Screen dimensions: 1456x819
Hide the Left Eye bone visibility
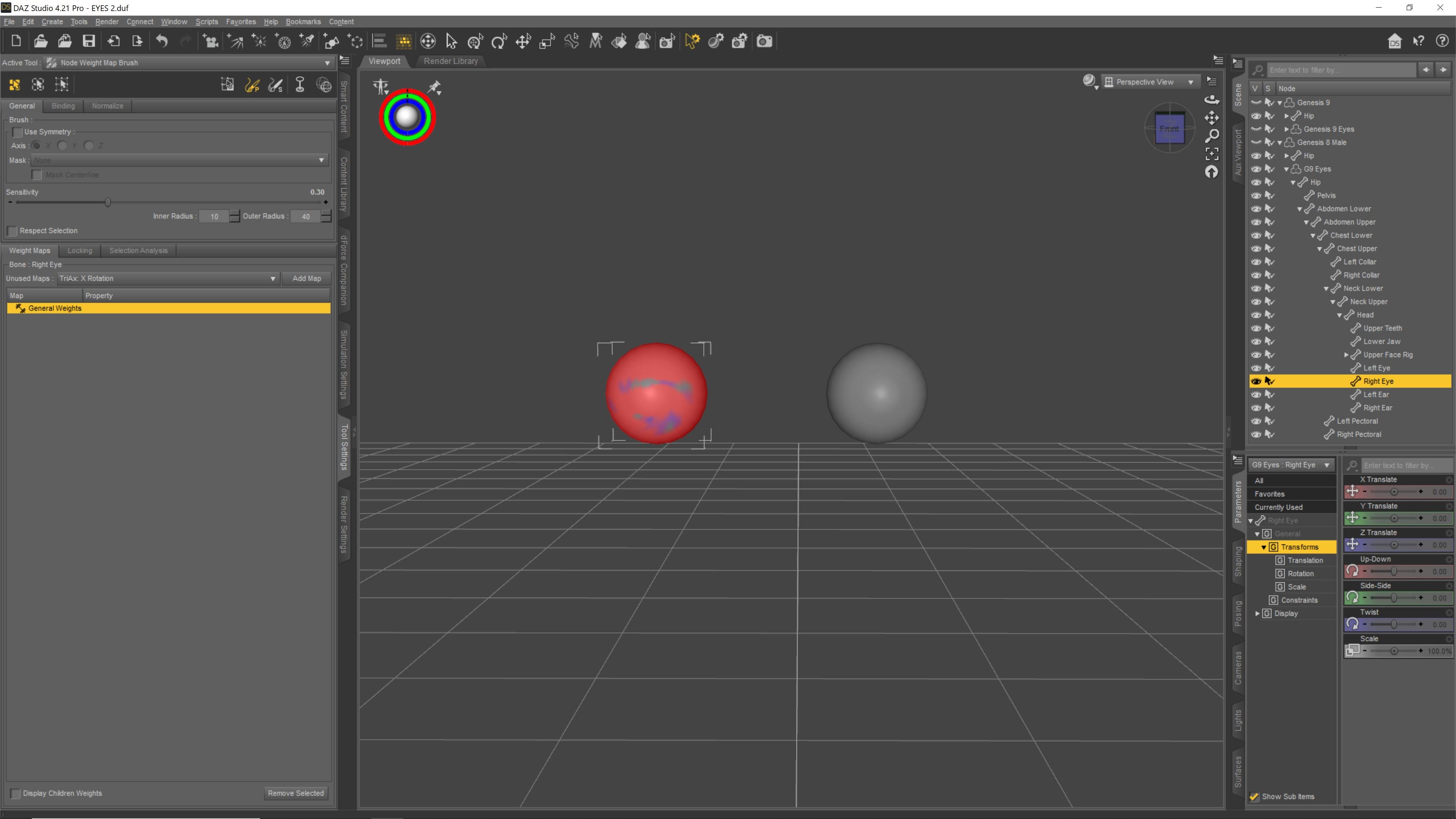(x=1256, y=368)
